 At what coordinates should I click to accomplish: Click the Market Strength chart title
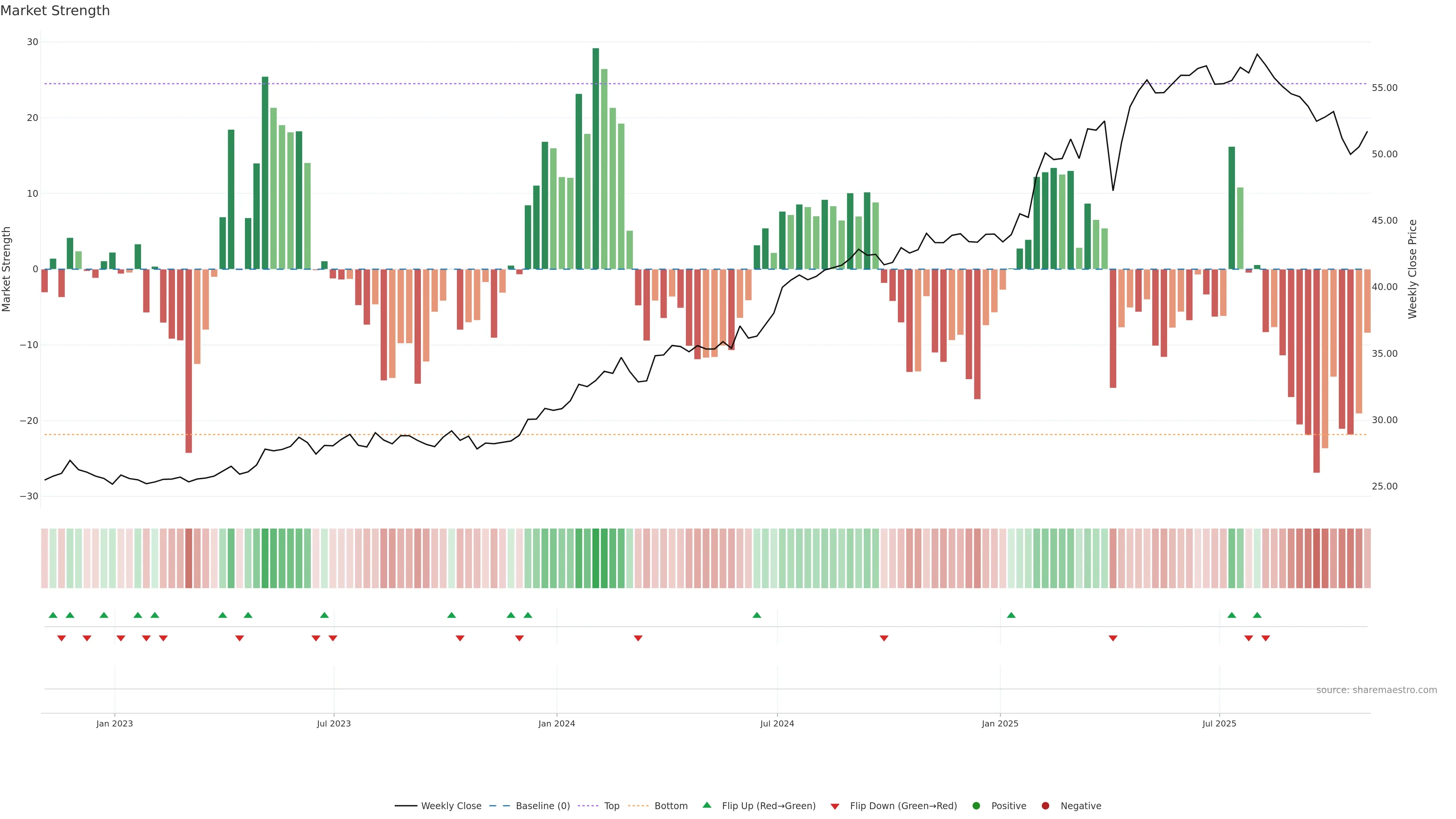click(x=55, y=11)
